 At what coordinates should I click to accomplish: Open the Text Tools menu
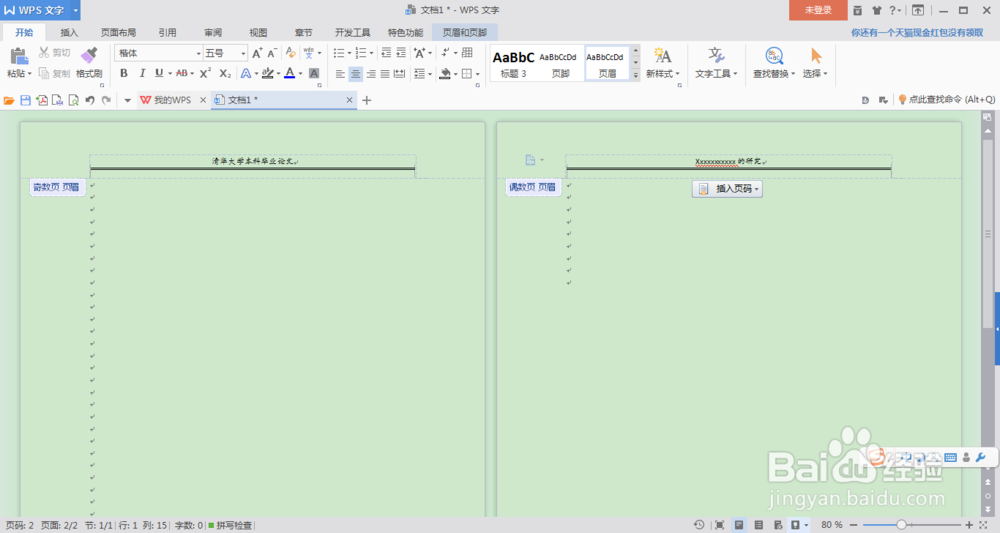[716, 62]
